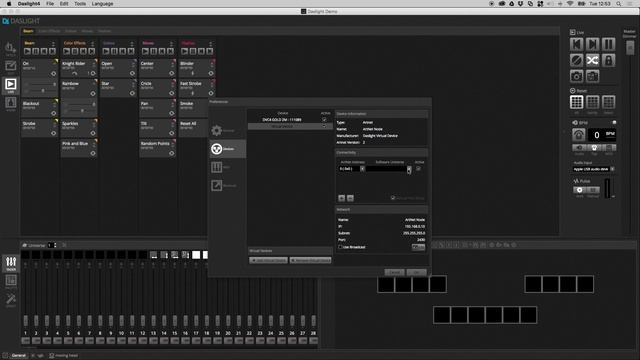This screenshot has width=640, height=360.
Task: Adjust the Master Dimmer slider
Action: click(630, 47)
